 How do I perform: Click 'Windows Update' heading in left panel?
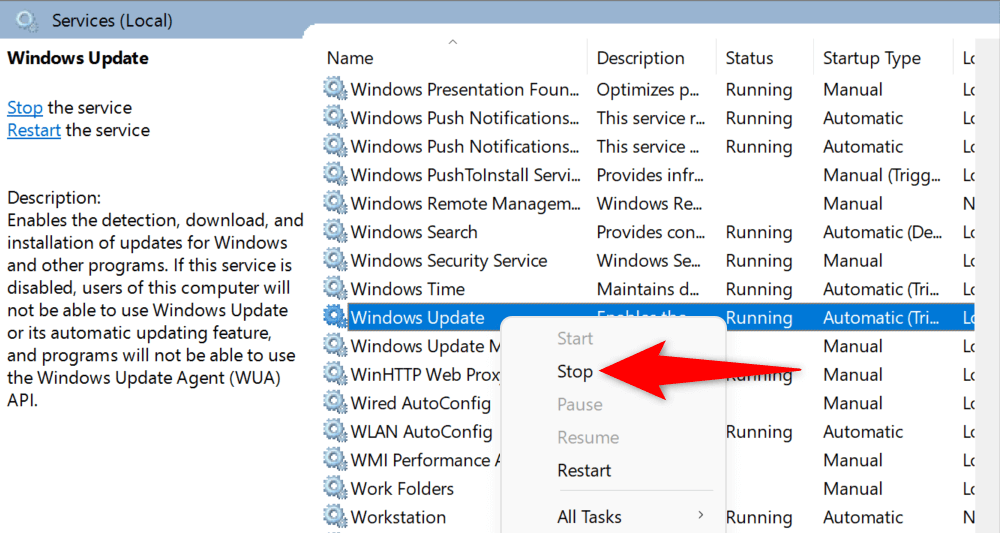78,58
